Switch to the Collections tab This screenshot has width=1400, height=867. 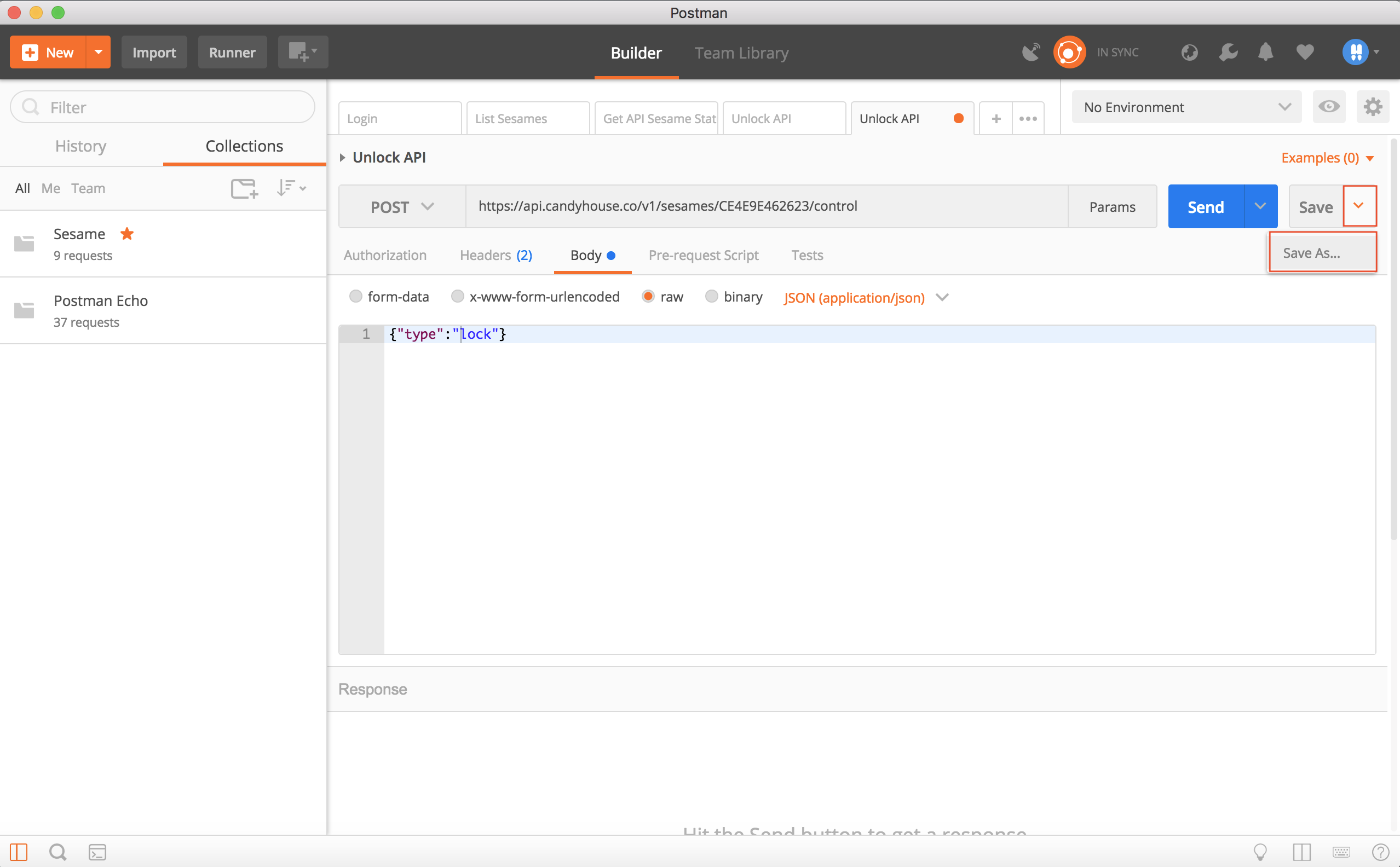tap(244, 146)
